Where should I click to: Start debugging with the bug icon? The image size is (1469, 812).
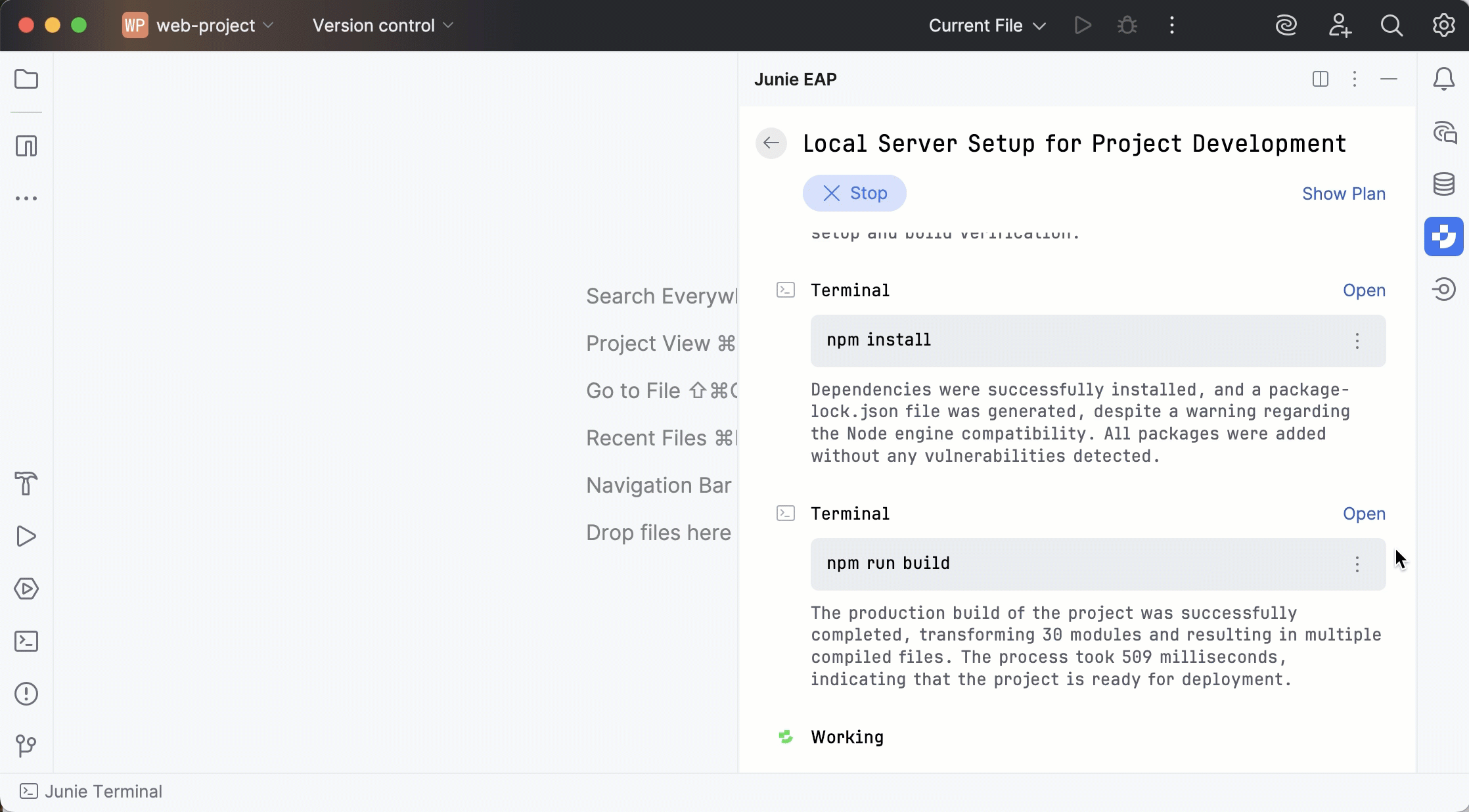point(1127,26)
